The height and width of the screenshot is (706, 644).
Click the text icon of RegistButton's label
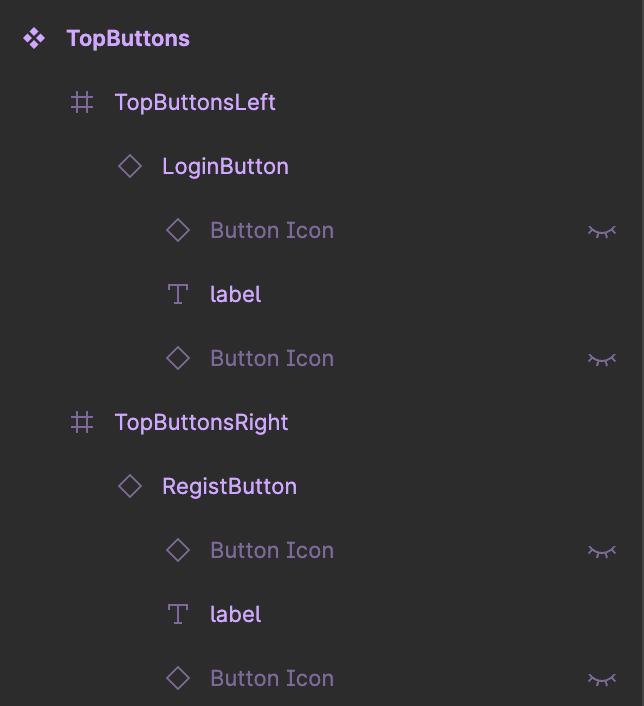click(x=178, y=614)
